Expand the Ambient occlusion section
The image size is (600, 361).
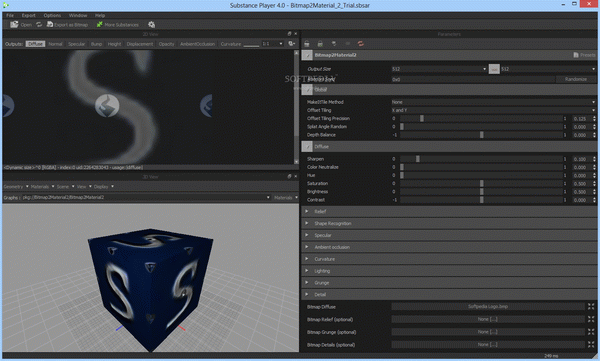[450, 247]
